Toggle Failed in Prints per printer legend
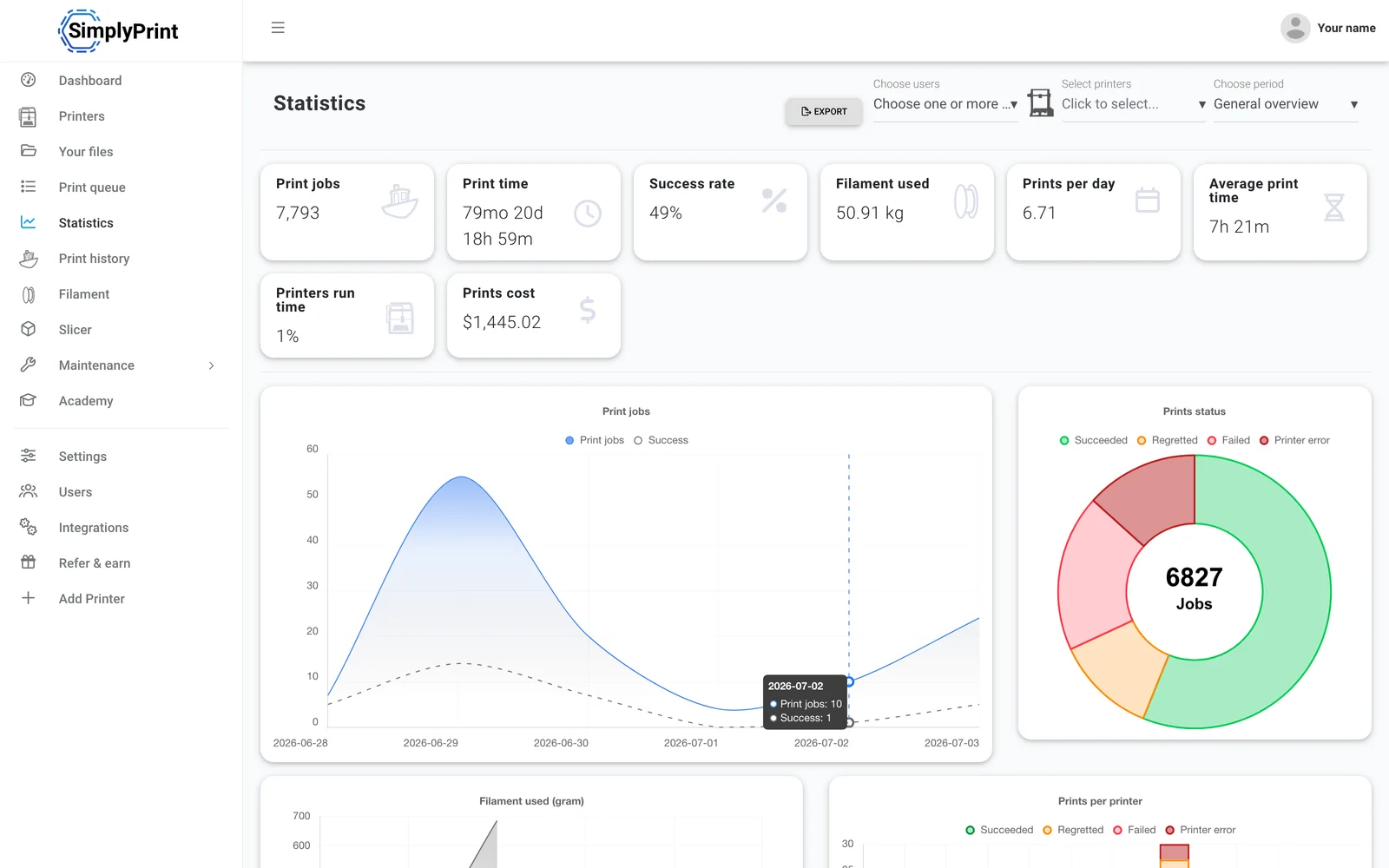 [1135, 830]
